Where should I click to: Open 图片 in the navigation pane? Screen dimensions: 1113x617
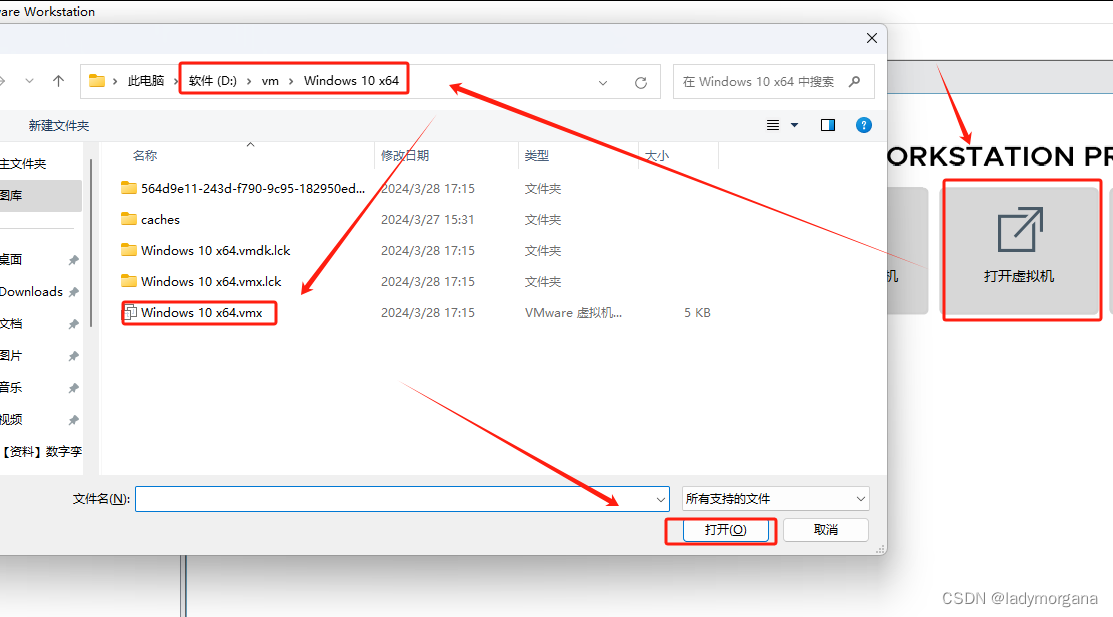point(11,356)
